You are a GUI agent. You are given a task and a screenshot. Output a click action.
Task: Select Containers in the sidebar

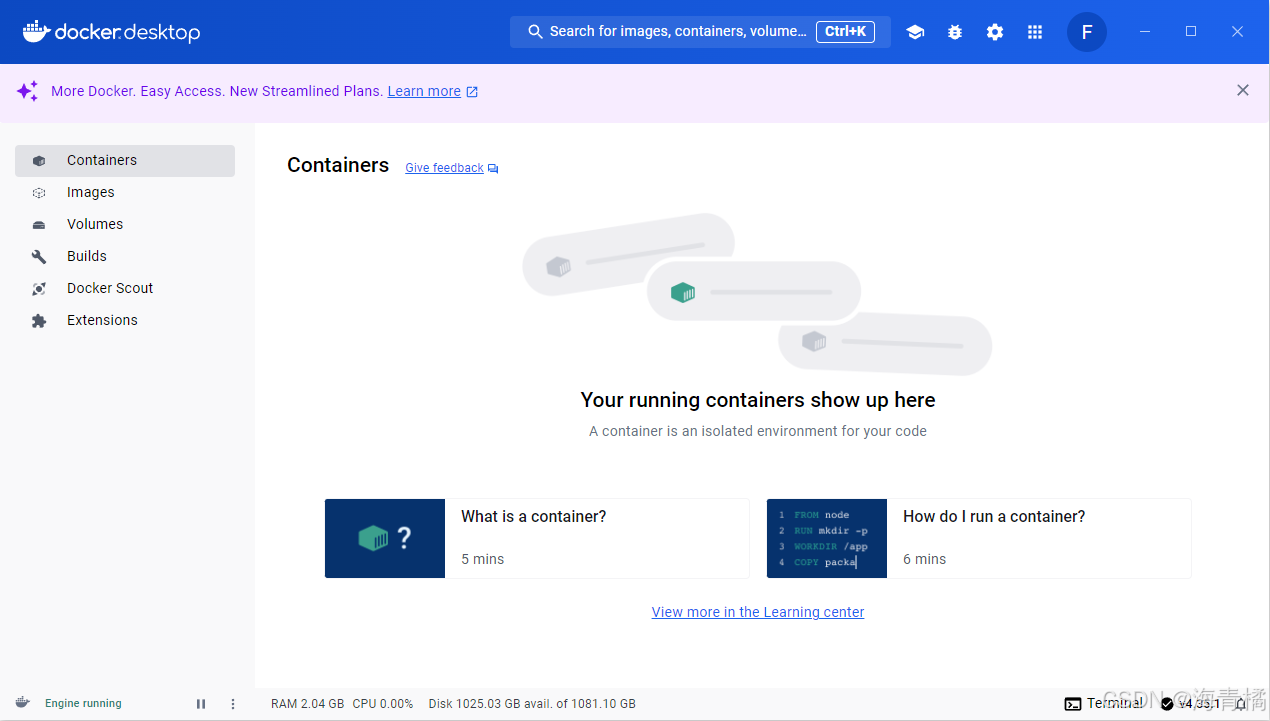tap(125, 160)
